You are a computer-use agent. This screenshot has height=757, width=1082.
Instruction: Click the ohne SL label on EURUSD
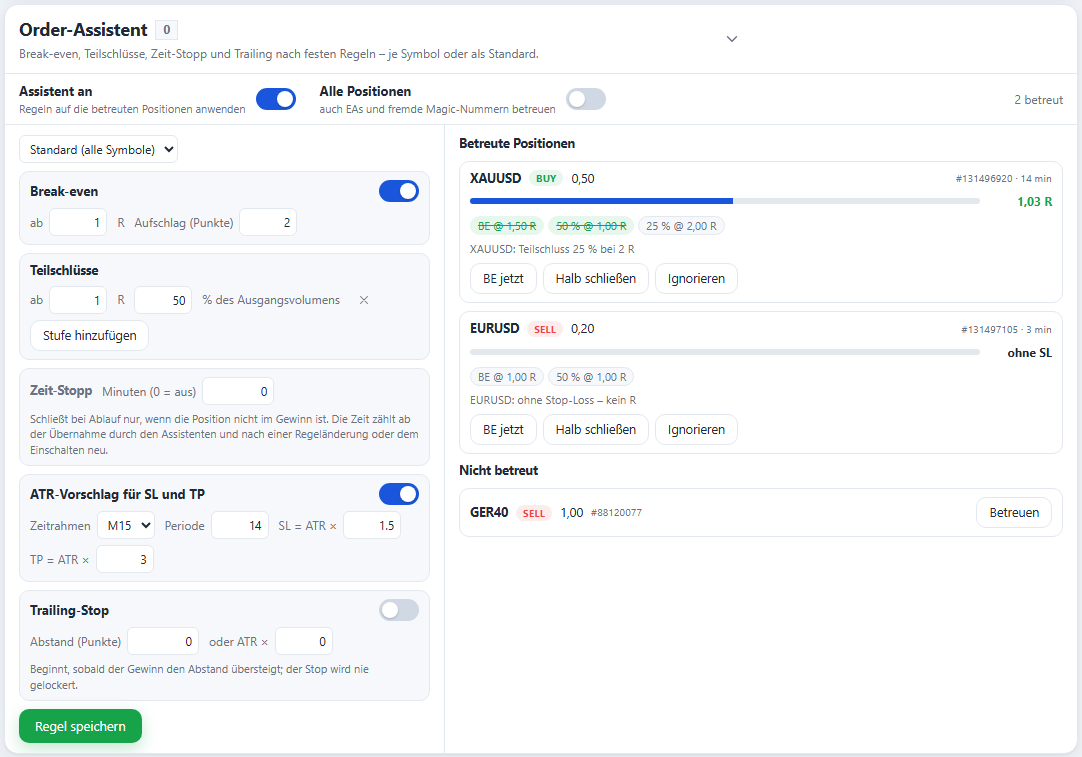point(1030,353)
